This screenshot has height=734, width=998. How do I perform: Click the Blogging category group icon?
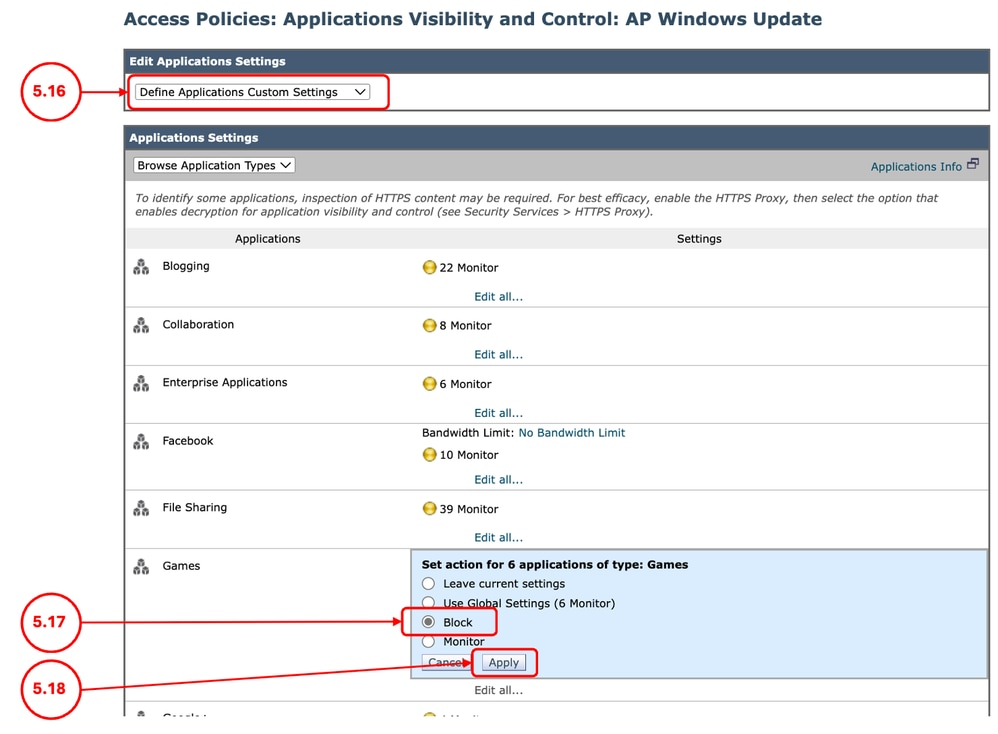[x=140, y=266]
